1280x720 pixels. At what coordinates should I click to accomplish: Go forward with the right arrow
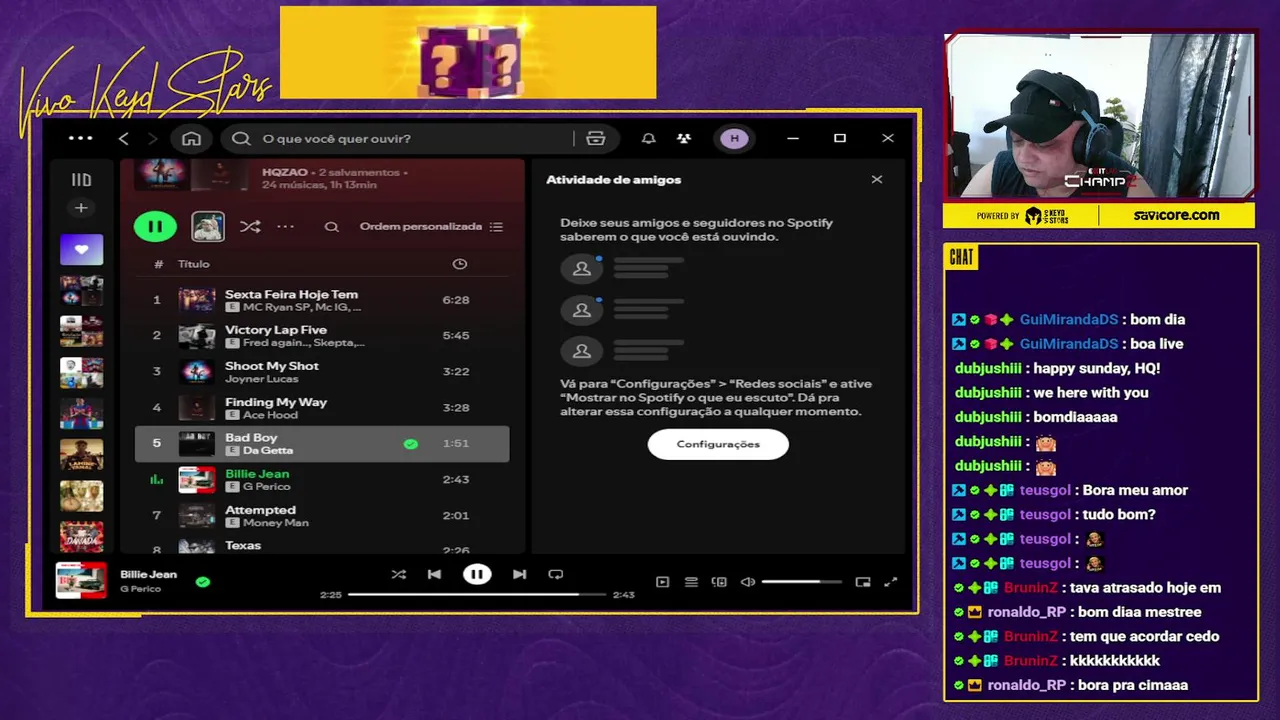click(x=153, y=138)
